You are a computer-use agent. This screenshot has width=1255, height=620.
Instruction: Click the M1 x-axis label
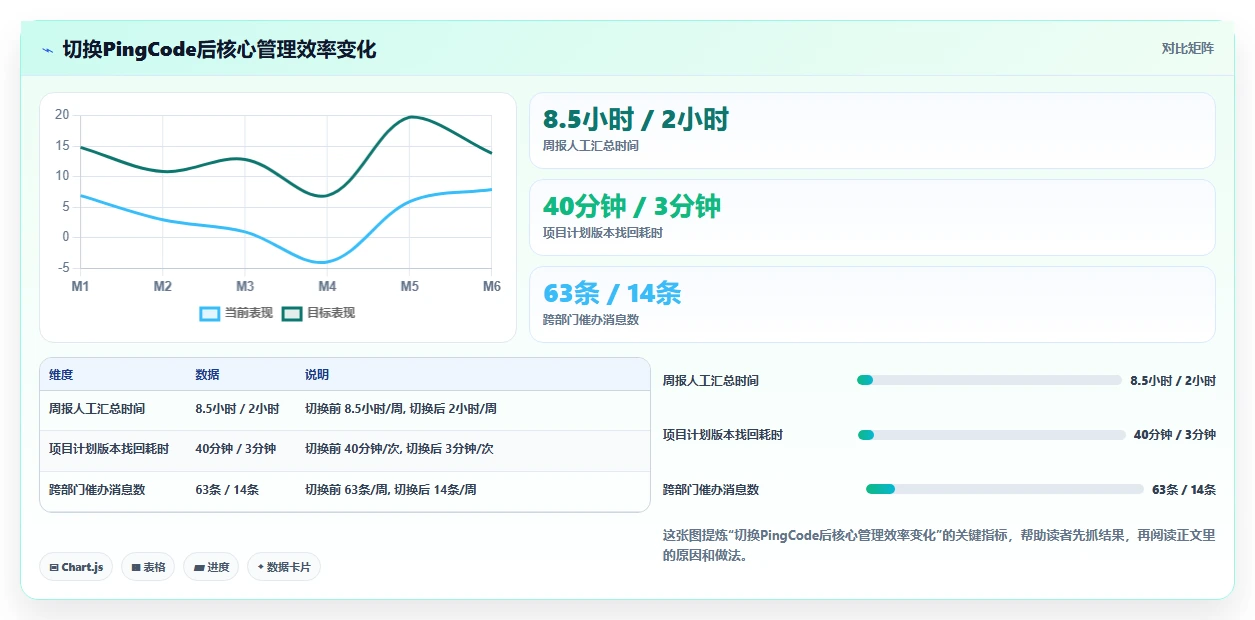(x=80, y=287)
